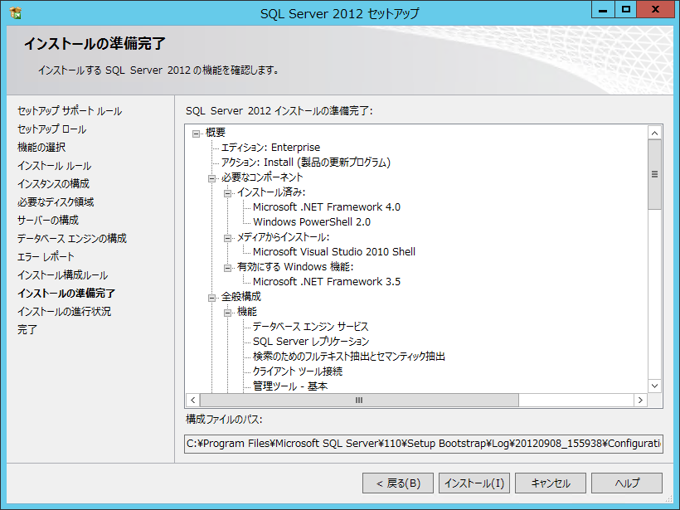Select the インスタンスの構成 step
The height and width of the screenshot is (510, 680).
(x=53, y=184)
